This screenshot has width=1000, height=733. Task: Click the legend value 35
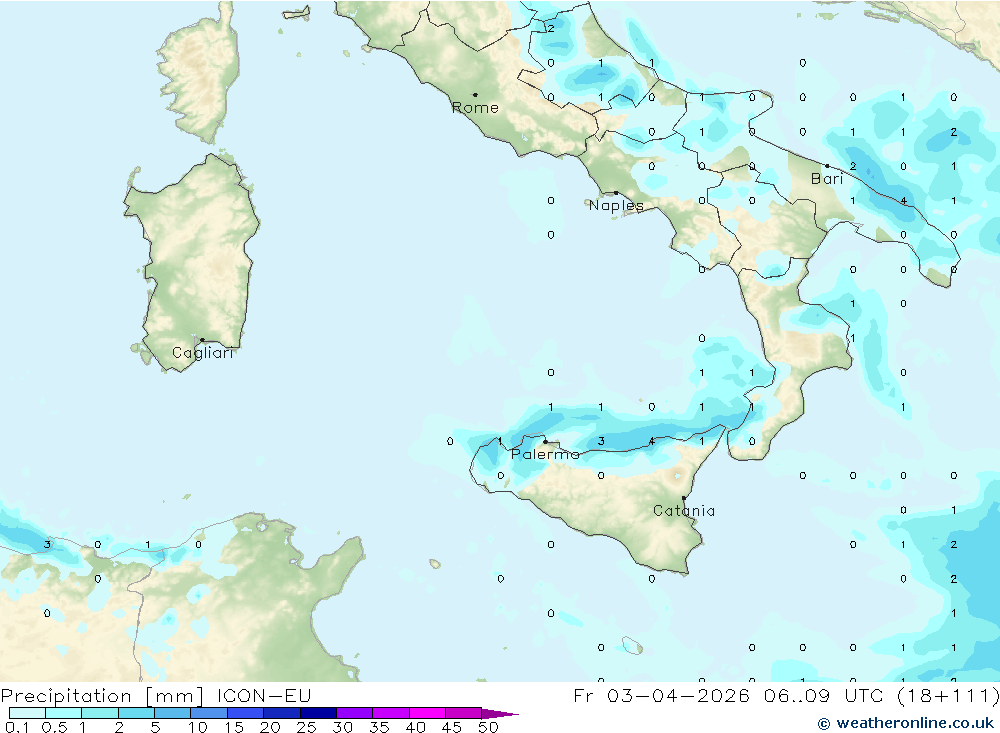[x=379, y=727]
